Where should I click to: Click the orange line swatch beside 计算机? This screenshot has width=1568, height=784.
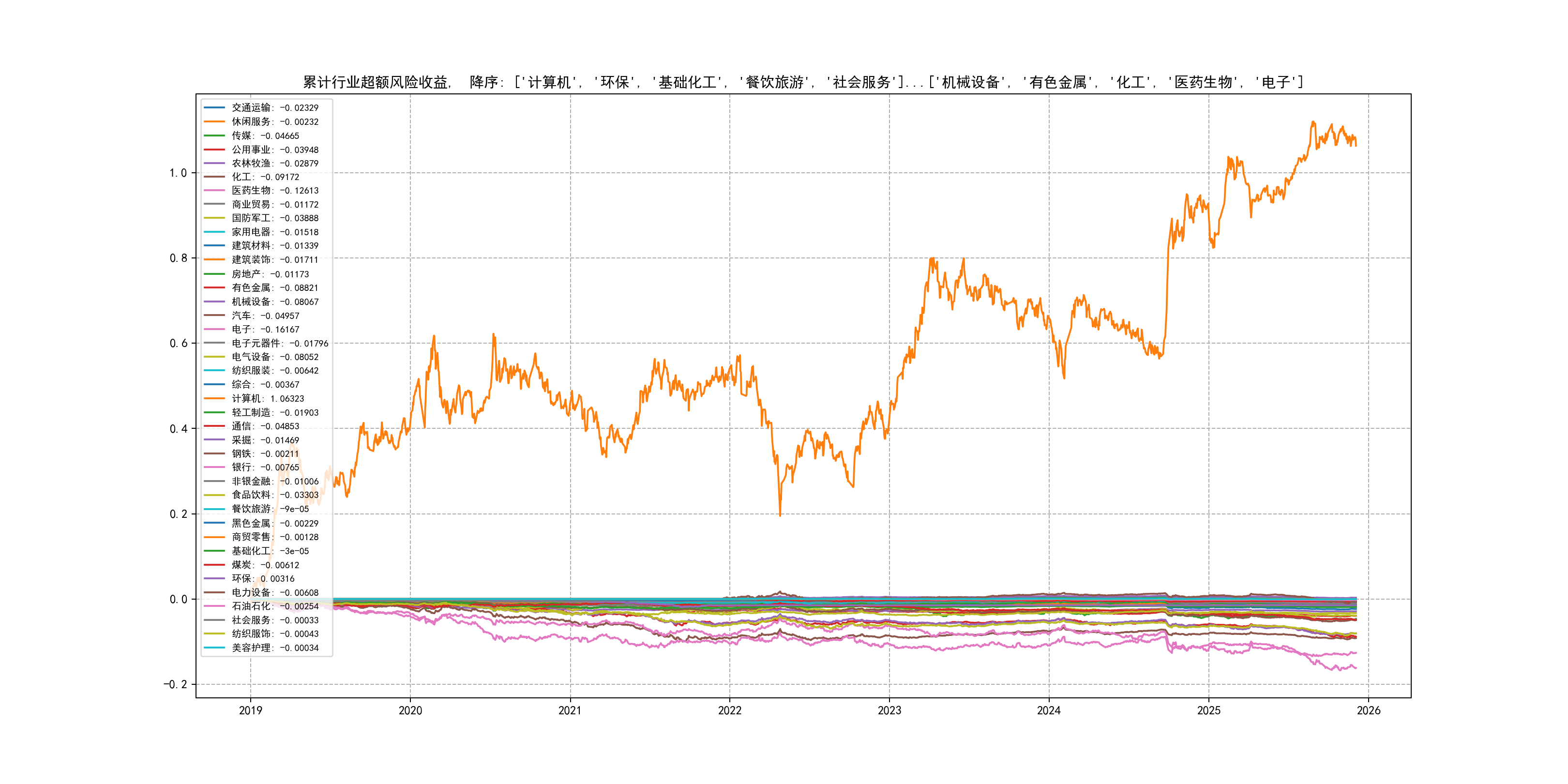pos(214,399)
